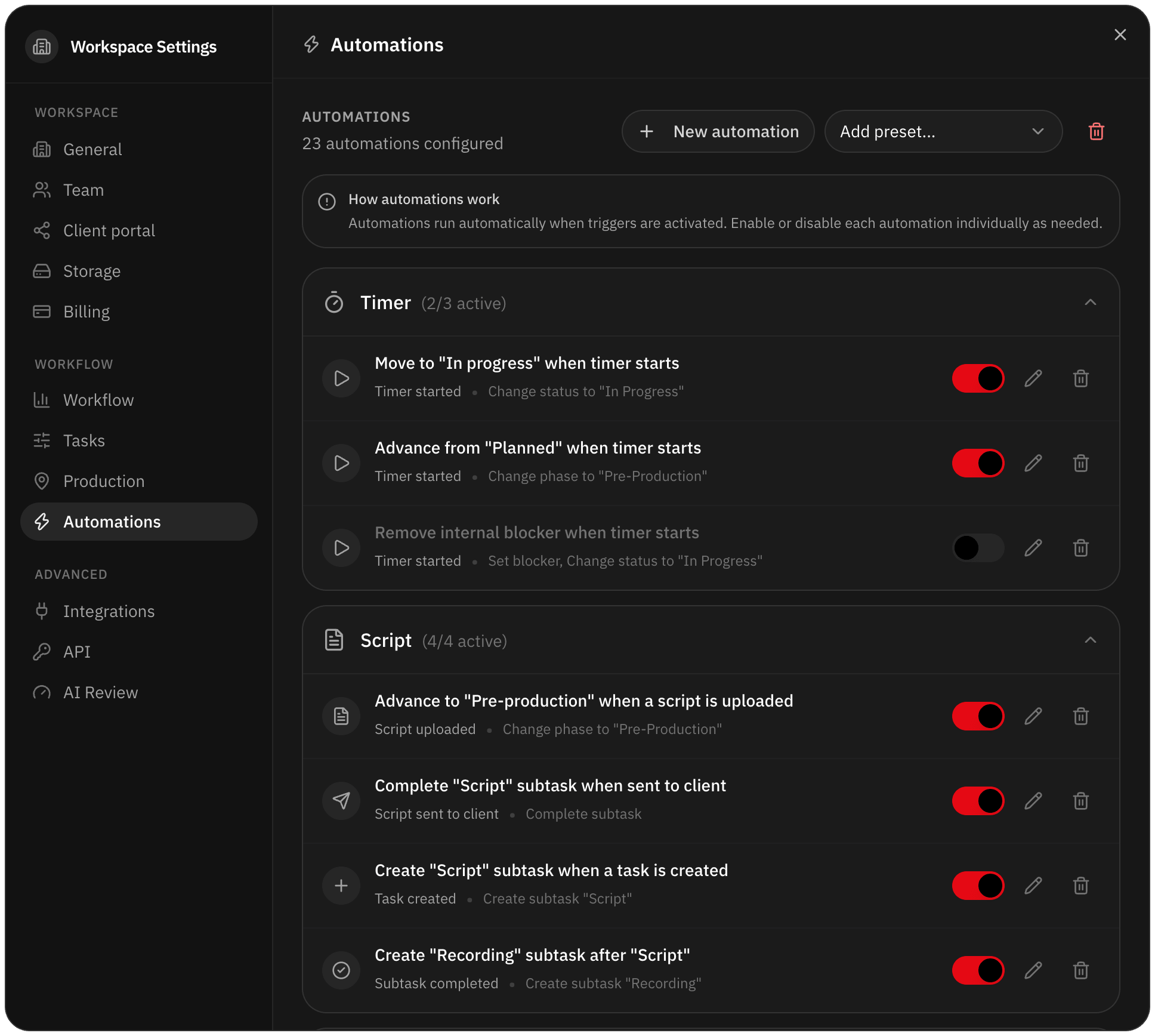
Task: Delete 'Create Script subtask' automation
Action: click(x=1081, y=886)
